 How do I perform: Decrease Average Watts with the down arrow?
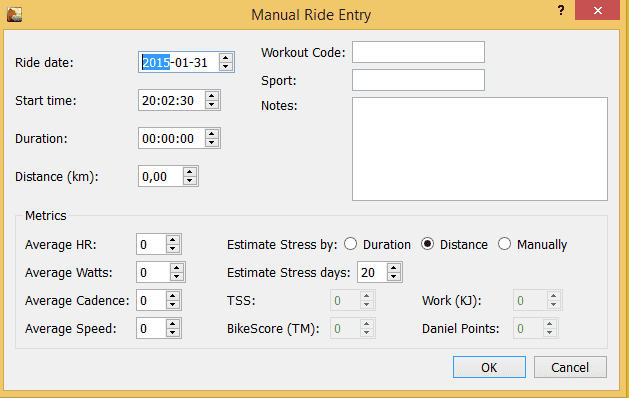[x=177, y=277]
